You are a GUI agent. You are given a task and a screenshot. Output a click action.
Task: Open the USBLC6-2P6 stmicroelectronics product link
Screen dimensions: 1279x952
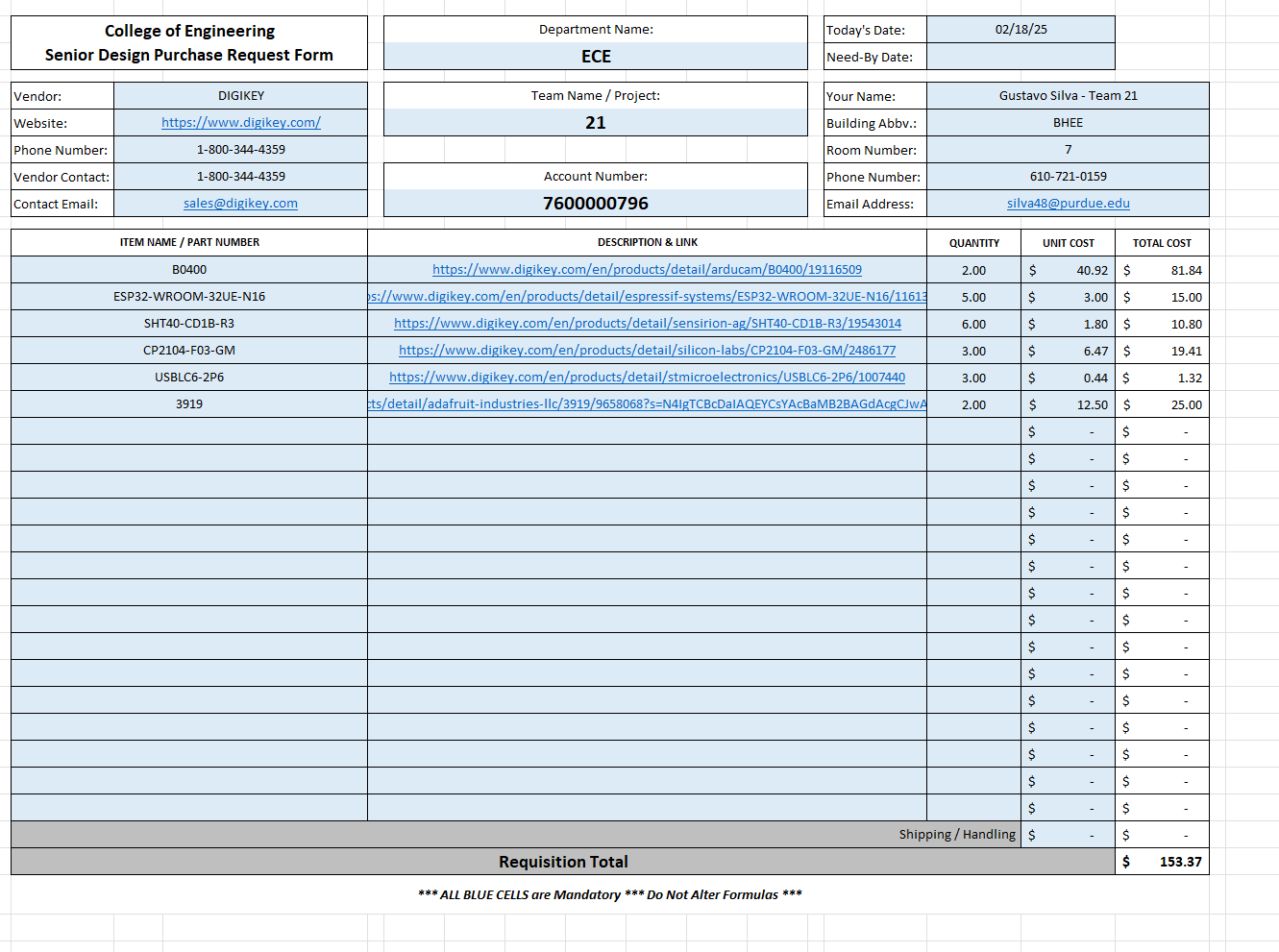(647, 378)
